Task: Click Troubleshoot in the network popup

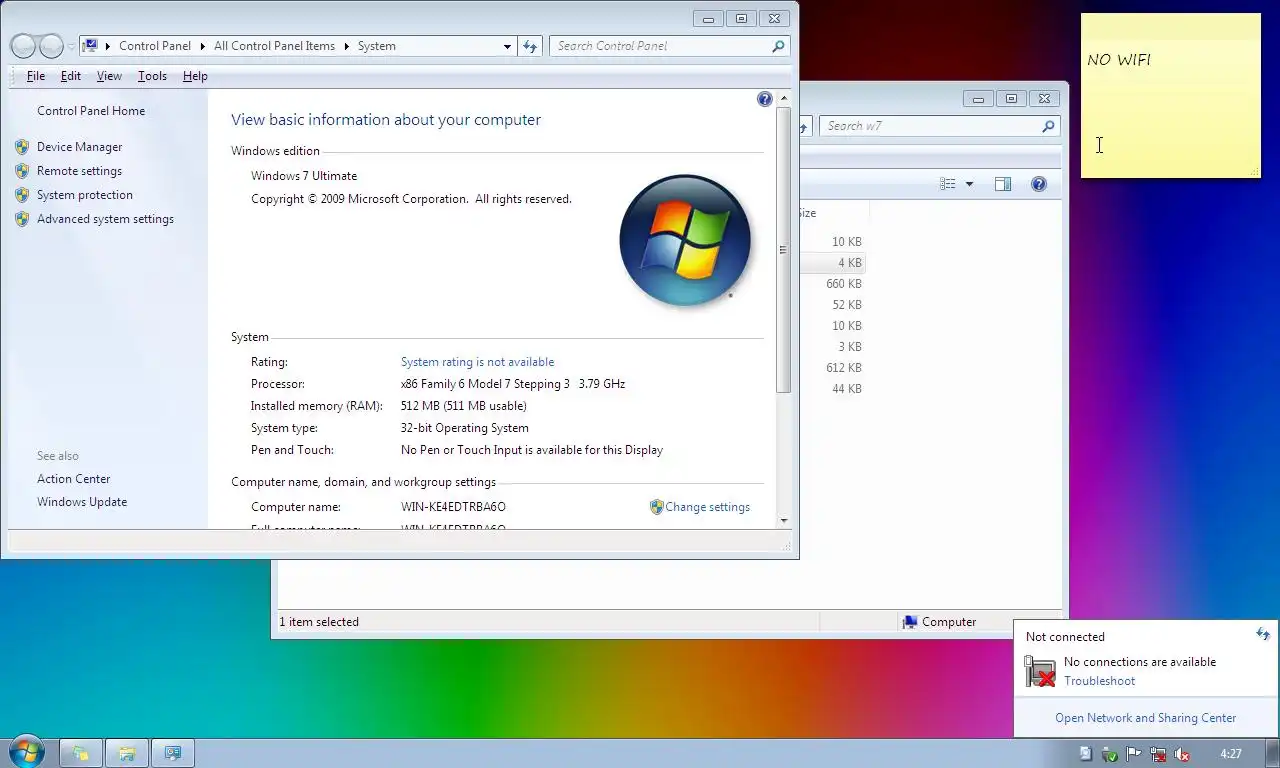Action: 1099,681
